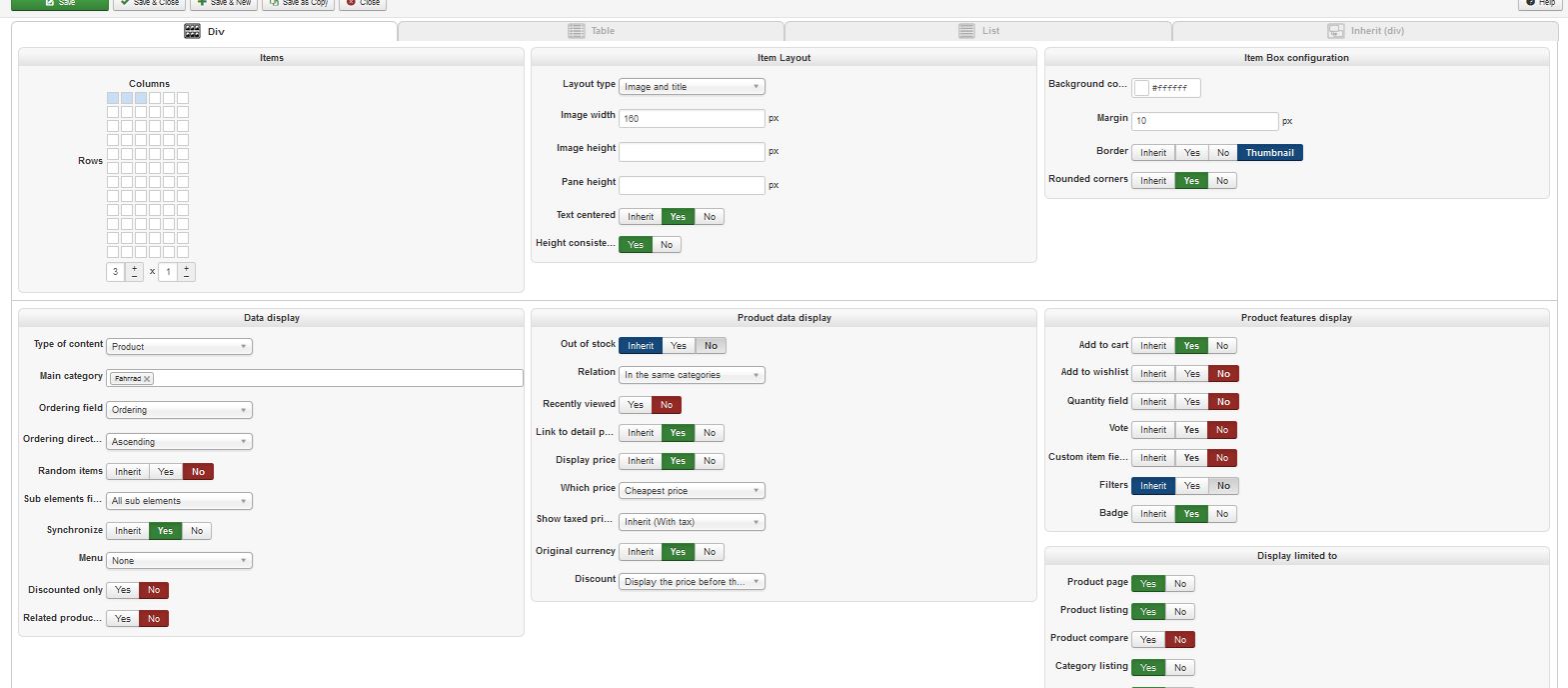Select the fourth cell in the top grid row
Screen dimensions: 1568x688
pyautogui.click(x=155, y=98)
